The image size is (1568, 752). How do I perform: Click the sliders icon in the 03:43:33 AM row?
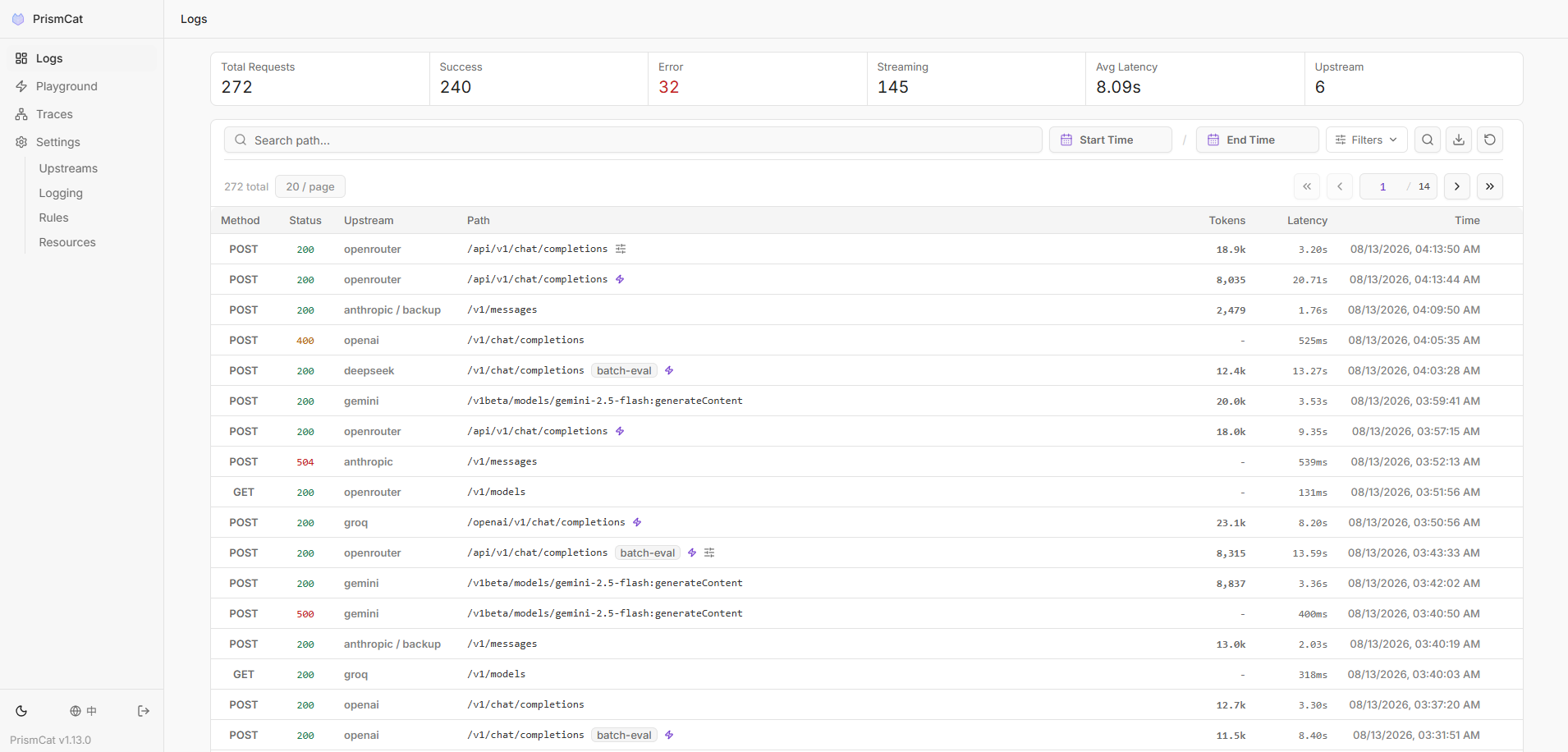tap(709, 553)
